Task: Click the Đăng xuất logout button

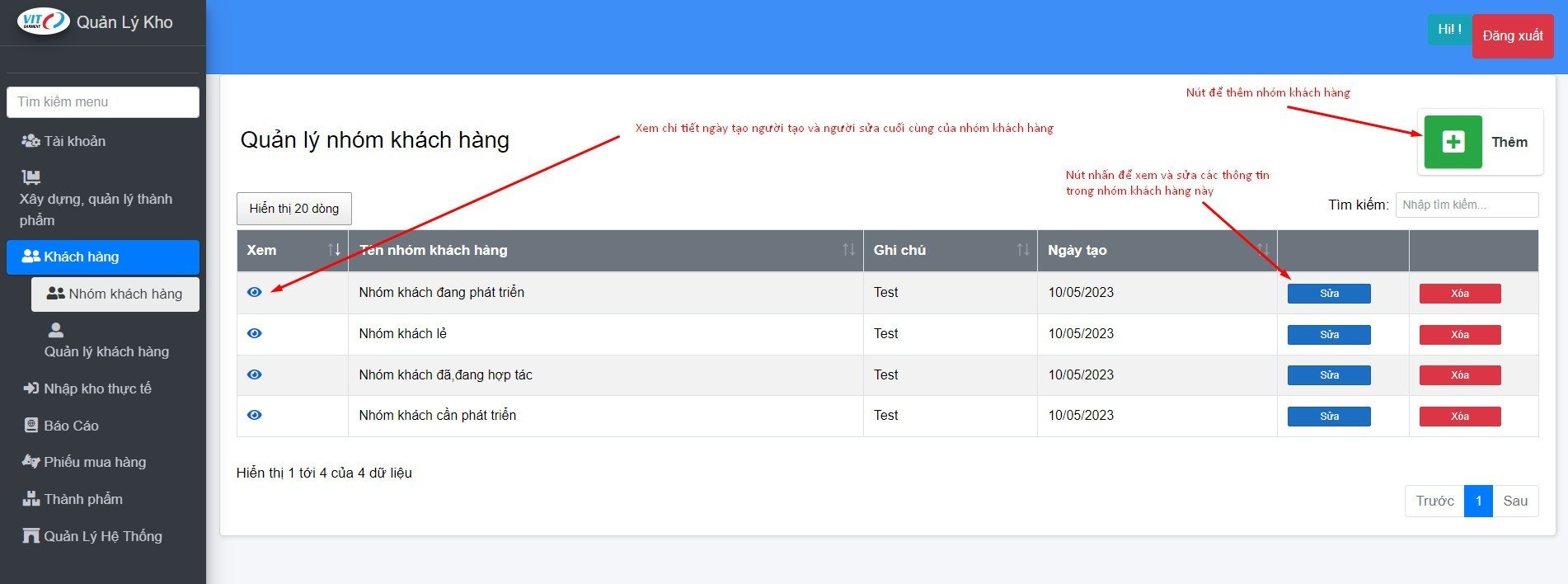Action: pyautogui.click(x=1513, y=36)
